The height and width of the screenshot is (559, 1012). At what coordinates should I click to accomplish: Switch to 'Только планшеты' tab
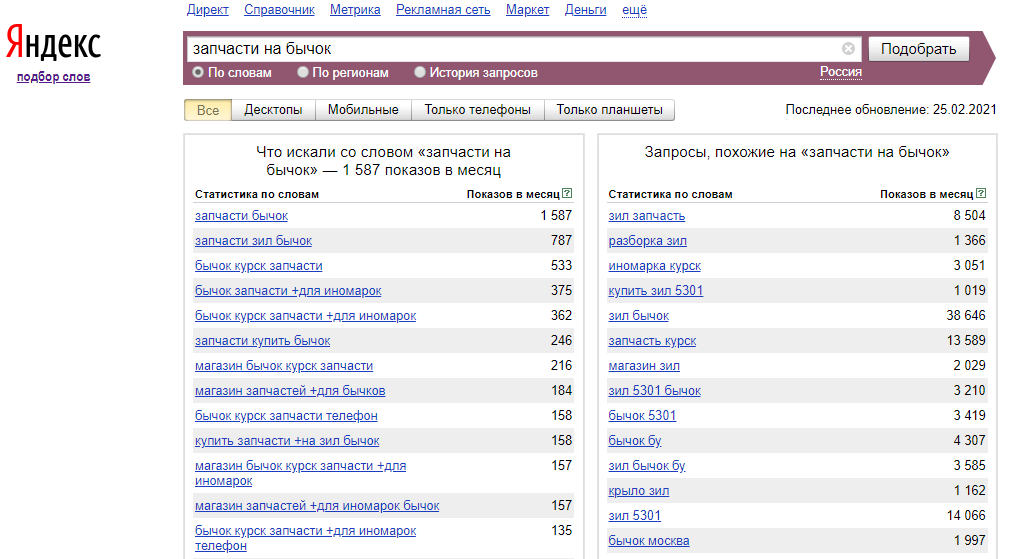[x=609, y=110]
